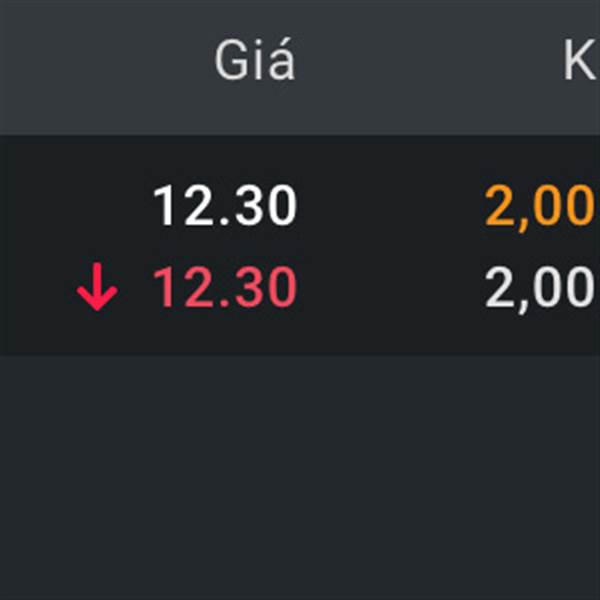Click empty panel area below the price table
The height and width of the screenshot is (600, 600).
click(x=300, y=478)
